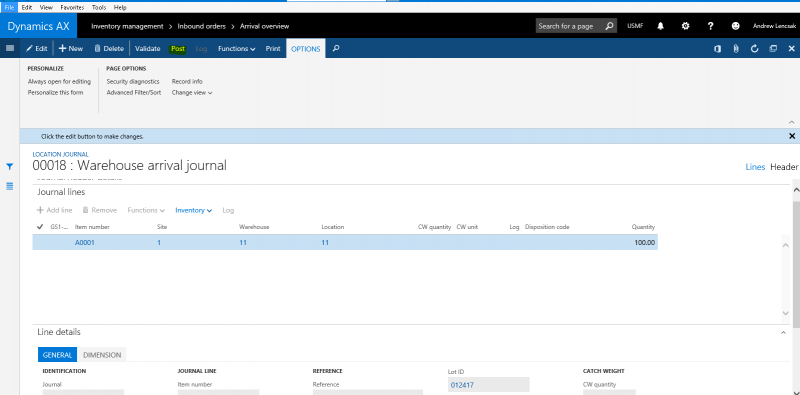This screenshot has height=395, width=800.
Task: Click the page vertical scrollbar up arrow
Action: [795, 189]
